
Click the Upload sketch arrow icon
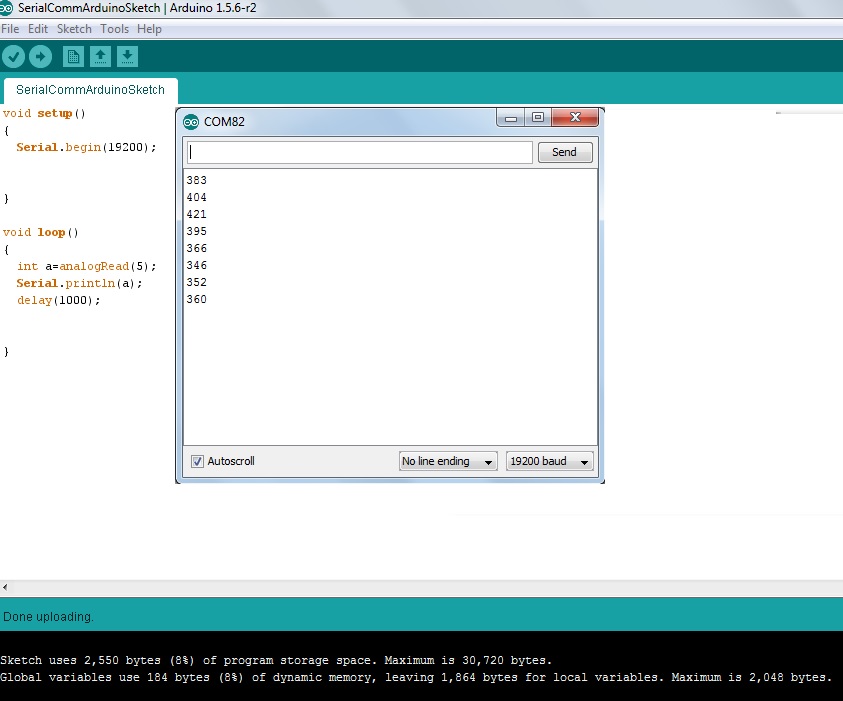[x=40, y=56]
